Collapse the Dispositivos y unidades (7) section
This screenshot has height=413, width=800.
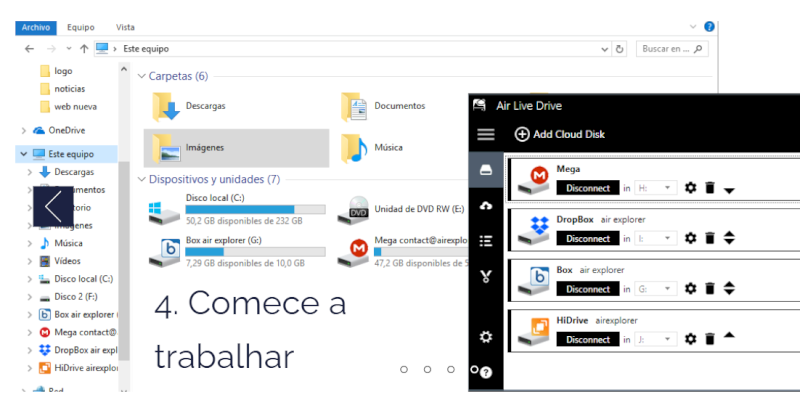(x=142, y=180)
